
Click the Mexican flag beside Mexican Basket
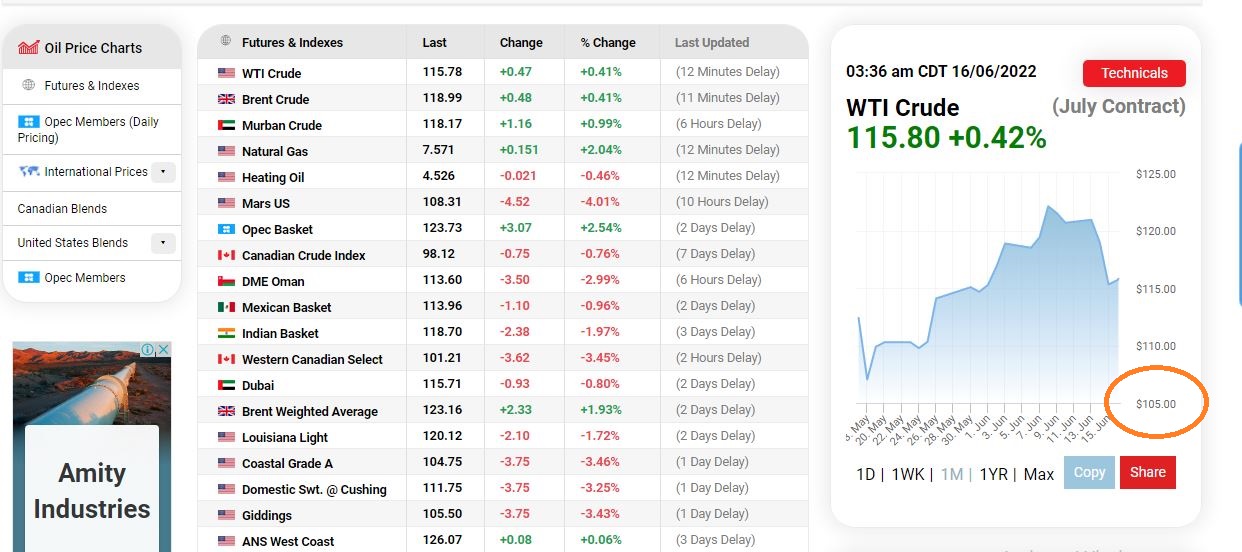226,307
